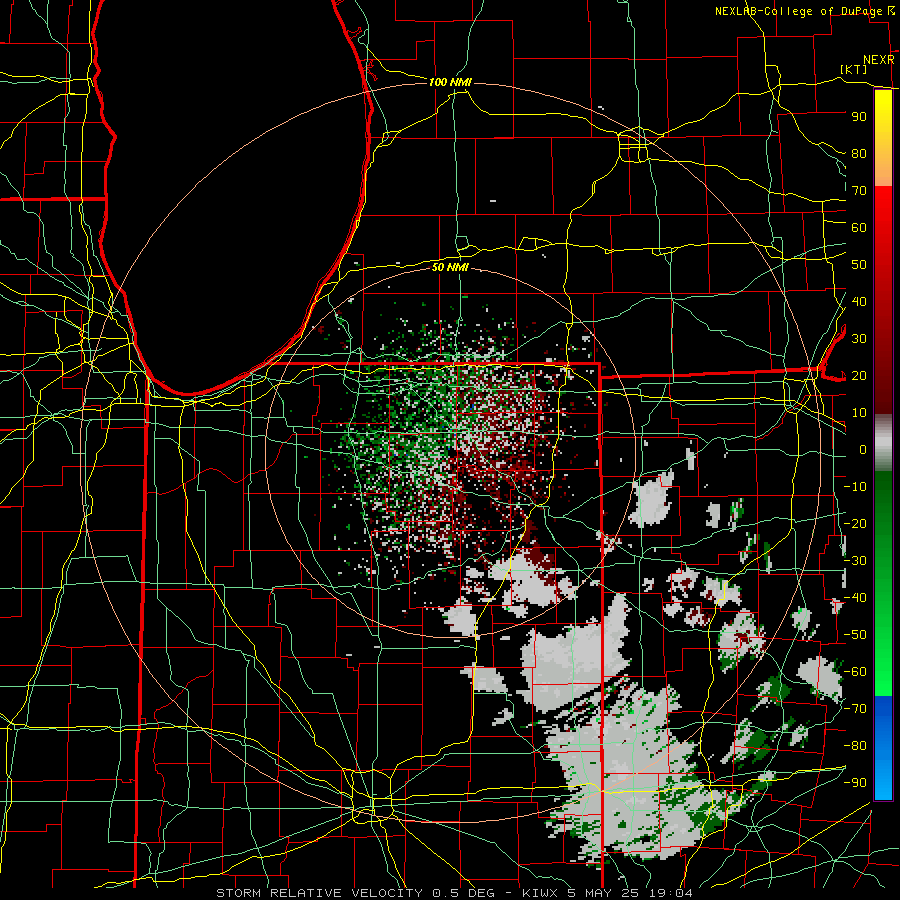Click the -50 value on velocity scale
This screenshot has height=900, width=900.
click(x=855, y=635)
